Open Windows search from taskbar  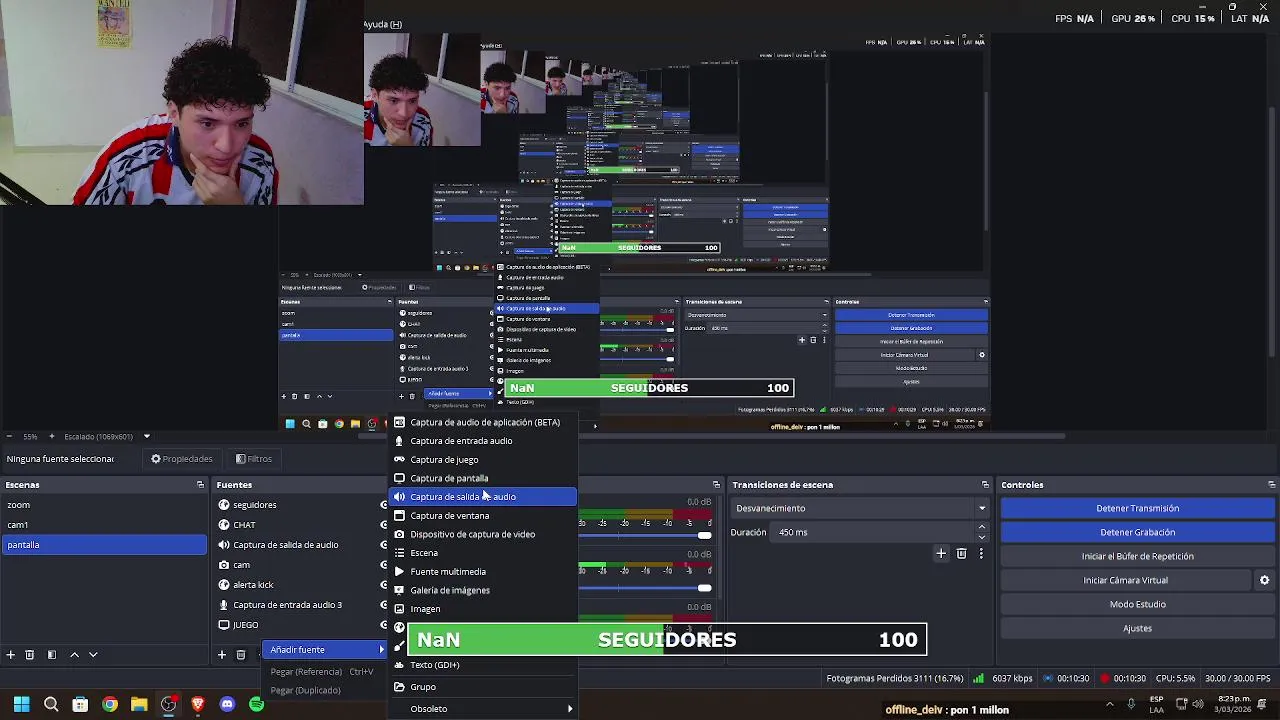point(51,704)
